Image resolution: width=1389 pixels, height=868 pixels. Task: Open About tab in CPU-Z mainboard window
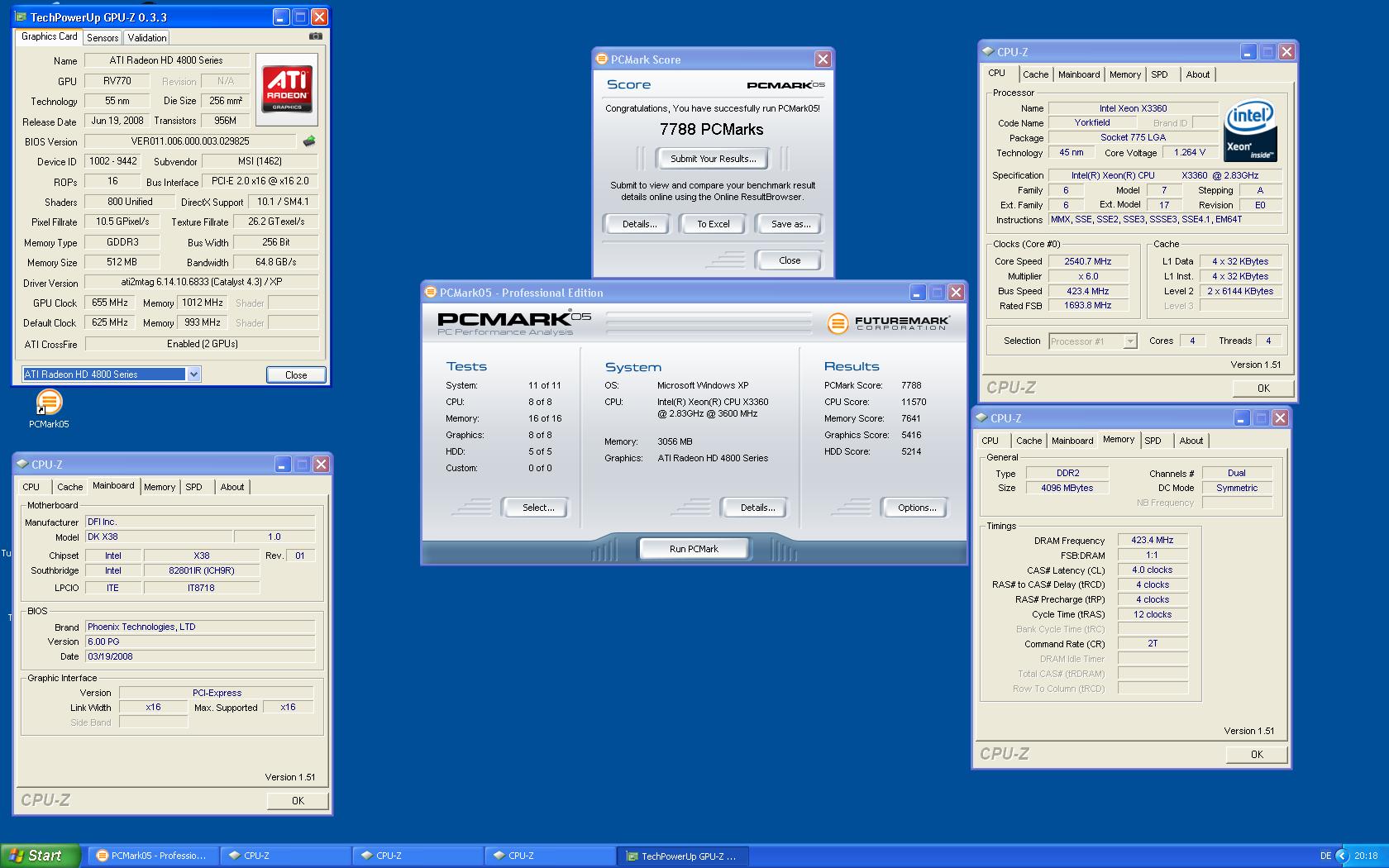(231, 487)
